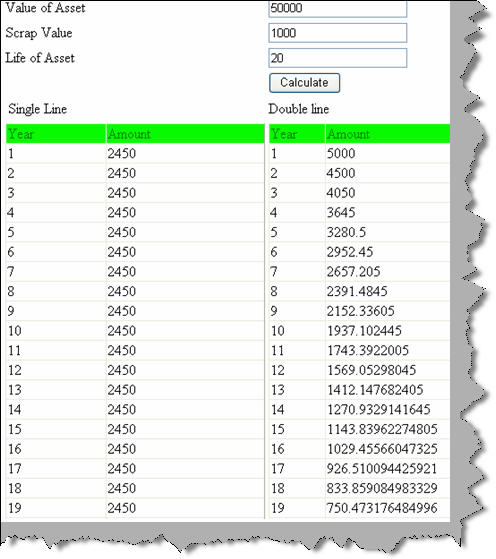The image size is (496, 559).
Task: Click year 5 in the Single Line table
Action: (56, 232)
